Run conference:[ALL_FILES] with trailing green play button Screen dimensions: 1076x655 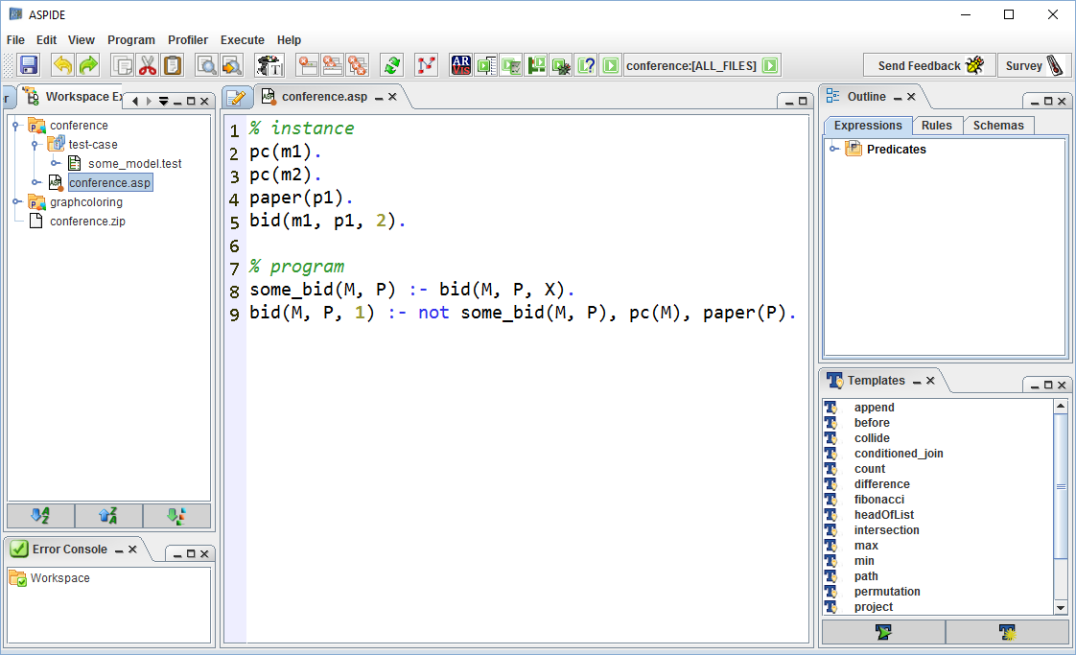tap(770, 65)
